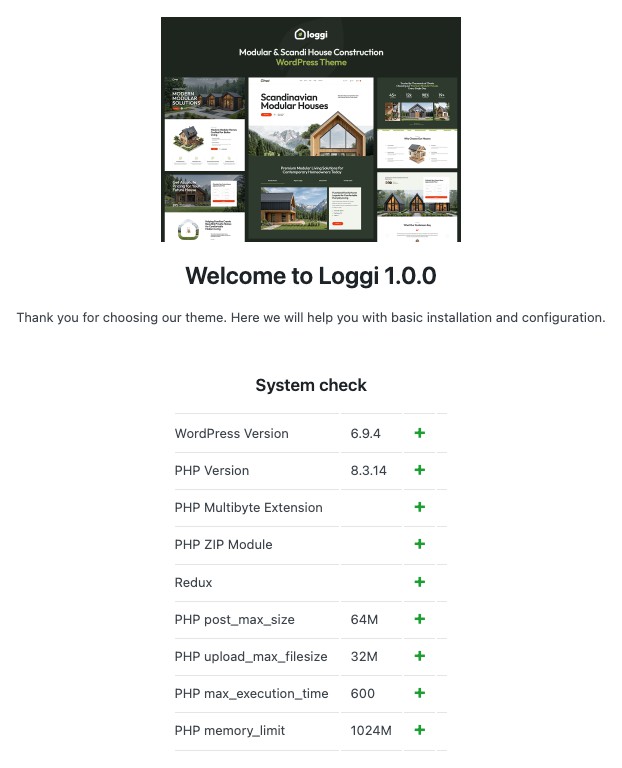Click the 1024M memory limit value
Image resolution: width=622 pixels, height=768 pixels.
370,731
